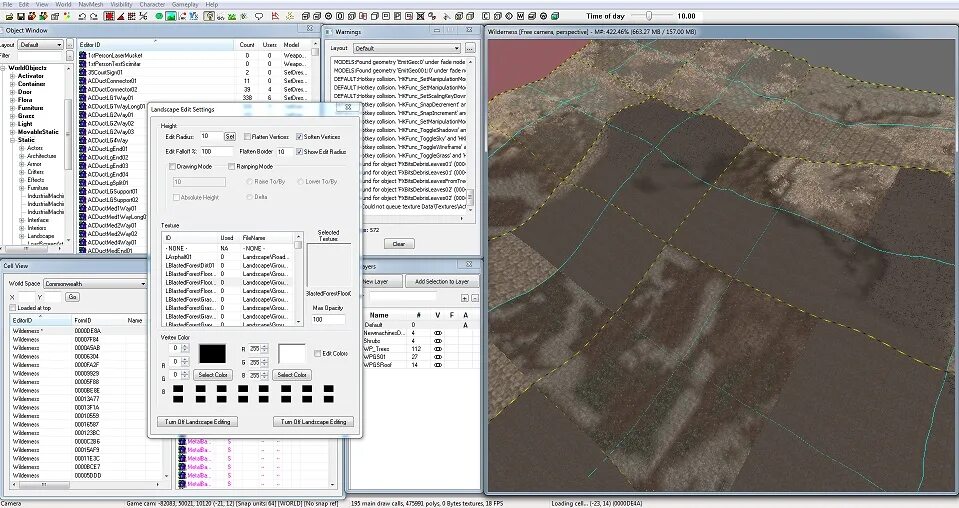
Task: Expand the Architecture tree node
Action: coord(21,156)
